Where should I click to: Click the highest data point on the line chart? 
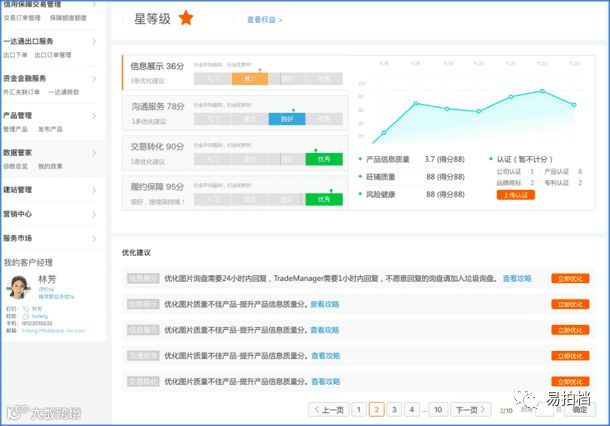[x=542, y=91]
